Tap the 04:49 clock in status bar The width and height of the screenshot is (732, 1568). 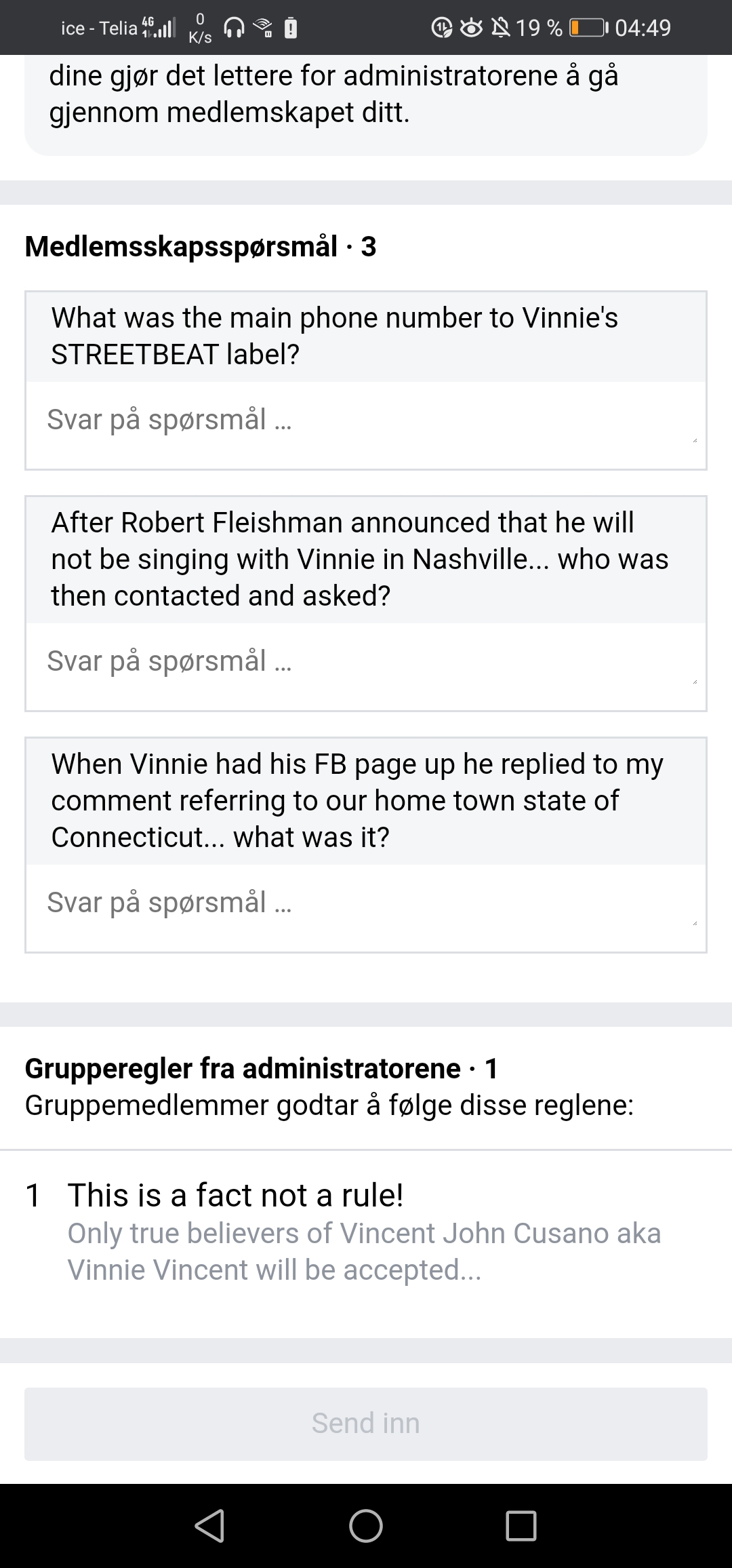click(x=643, y=28)
